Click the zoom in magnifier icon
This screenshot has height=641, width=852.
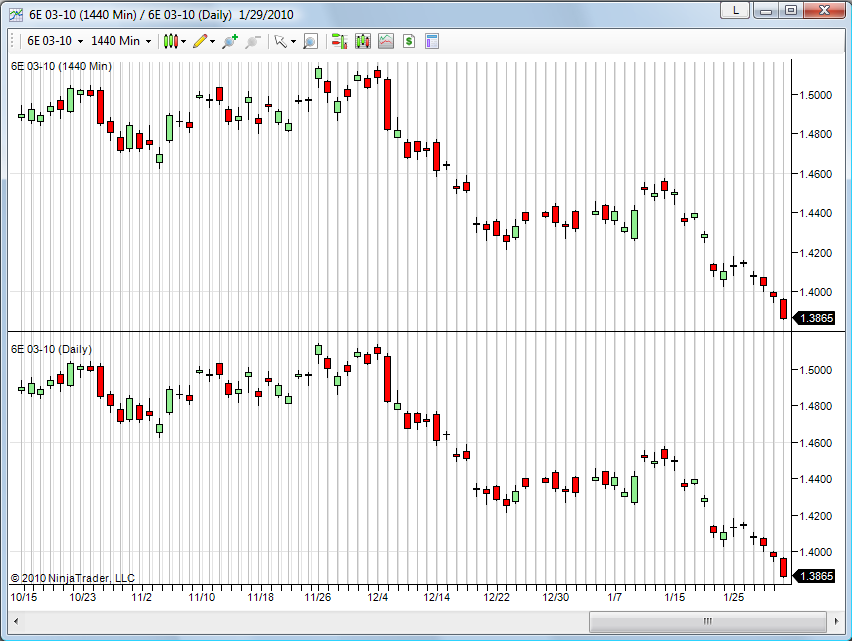(x=230, y=41)
